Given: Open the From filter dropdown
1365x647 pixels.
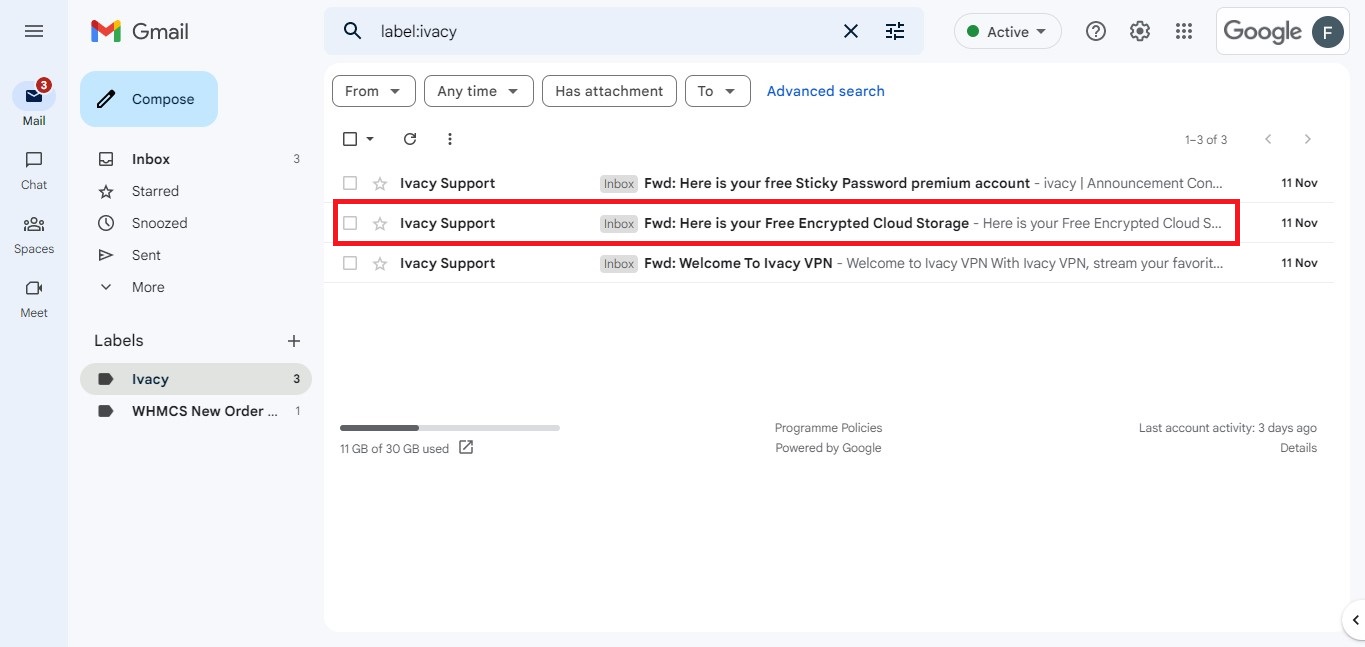Looking at the screenshot, I should [373, 91].
